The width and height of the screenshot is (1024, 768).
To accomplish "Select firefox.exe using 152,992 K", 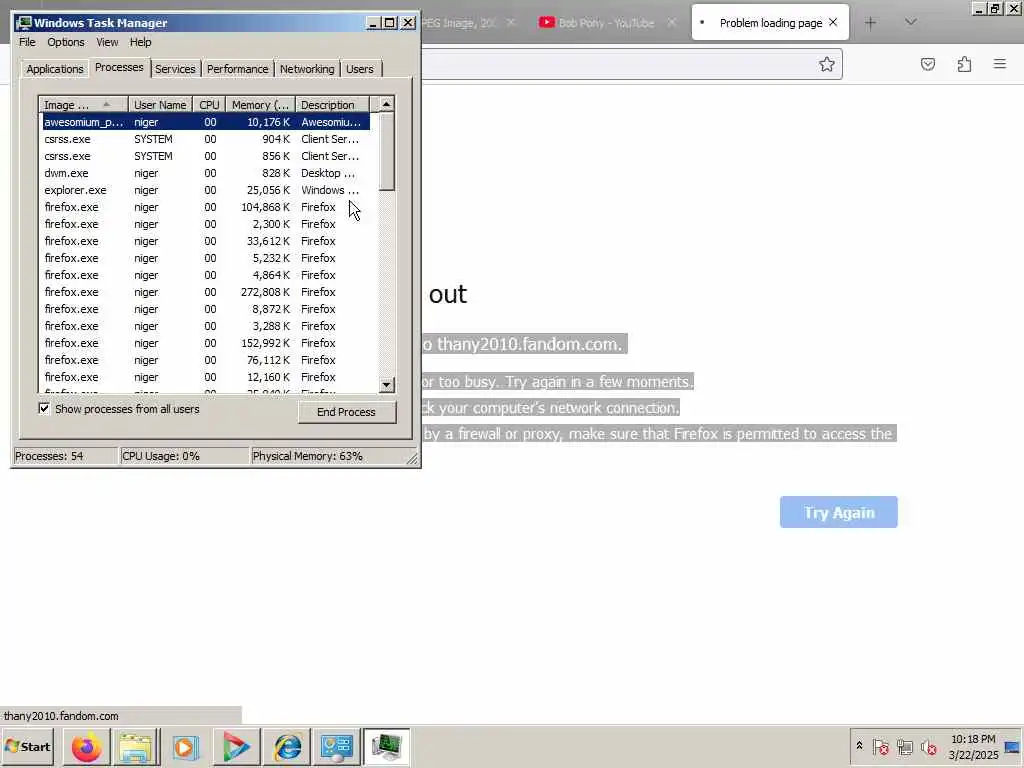I will coord(204,343).
